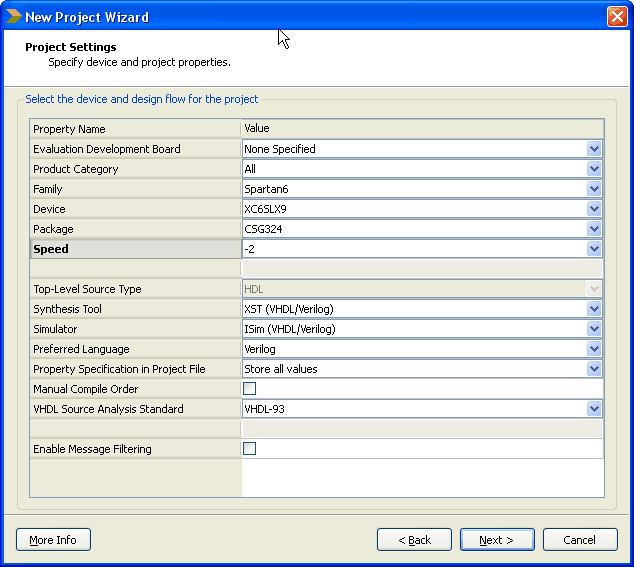Toggle the Enable Message Filtering checkbox
The width and height of the screenshot is (634, 567).
click(250, 449)
